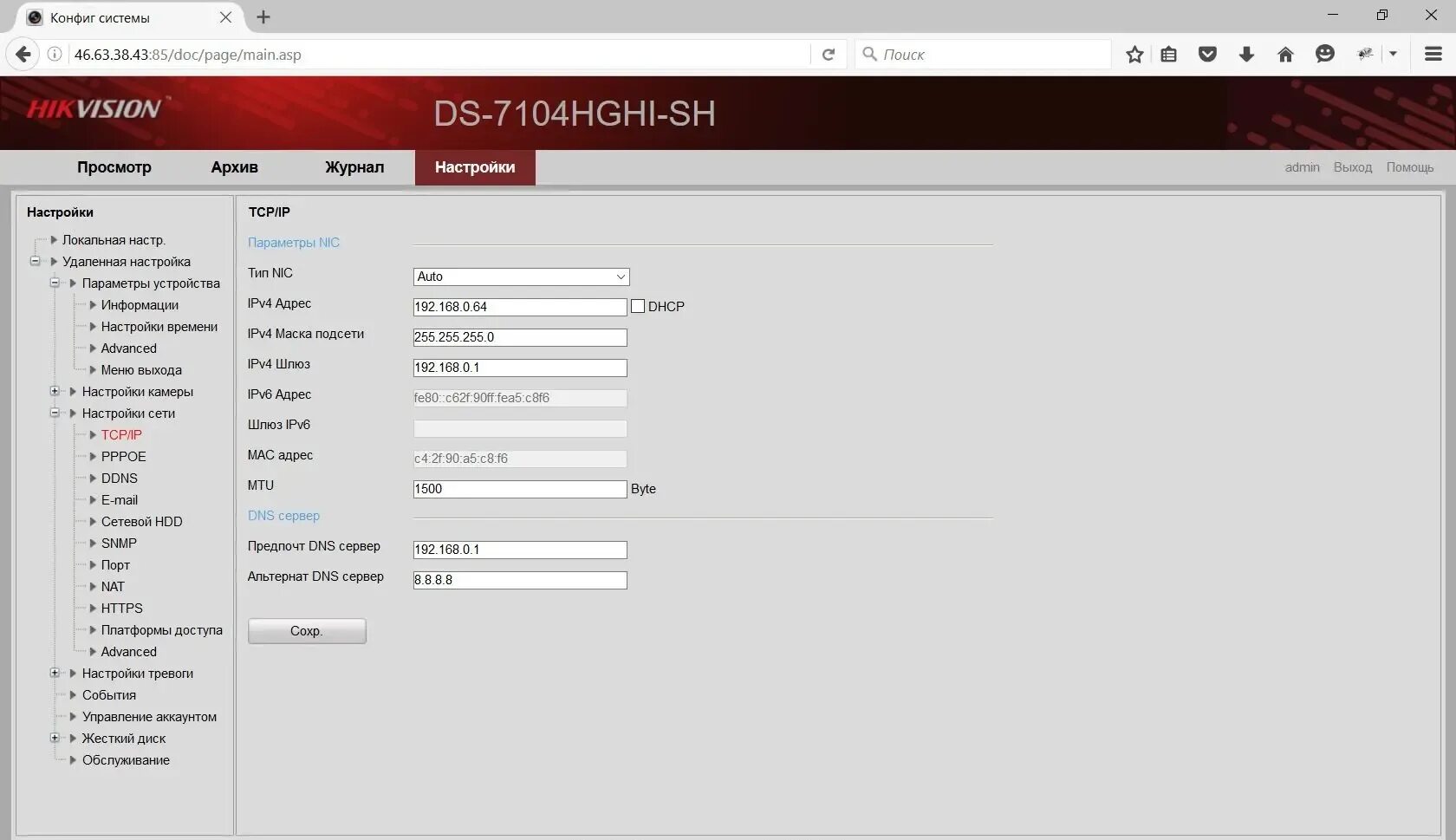Click the MTU input field

(520, 489)
